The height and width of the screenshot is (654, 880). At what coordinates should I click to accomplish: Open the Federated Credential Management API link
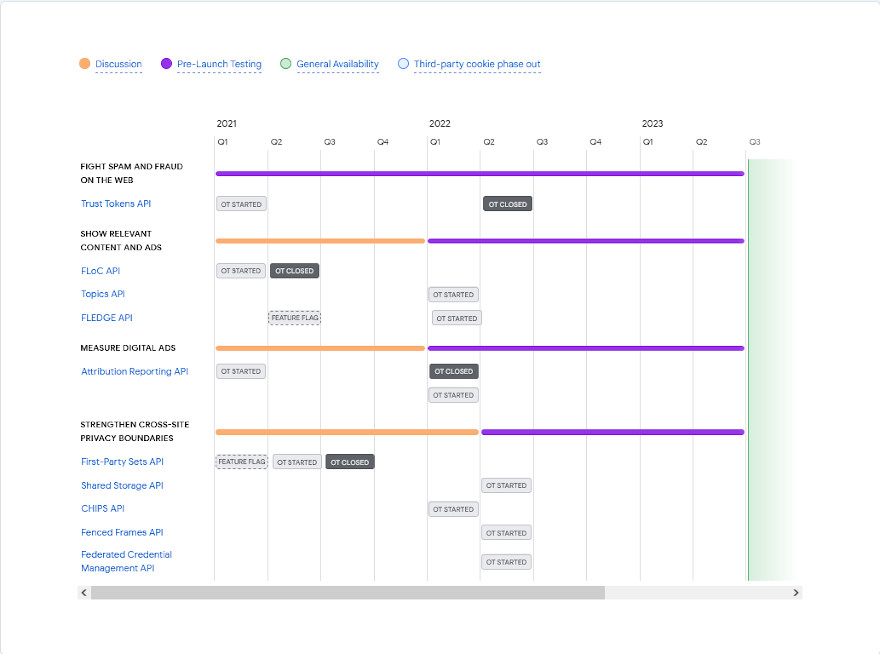pyautogui.click(x=126, y=561)
